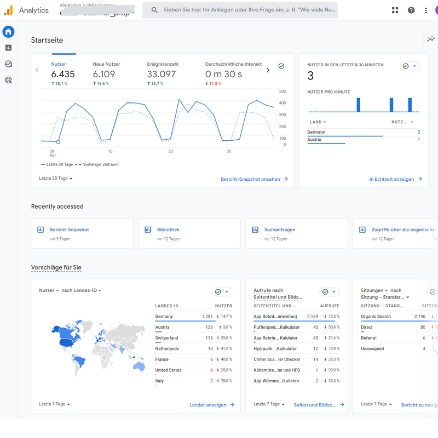
Task: Open nach Landes-ID dimension dropdown
Action: [81, 290]
